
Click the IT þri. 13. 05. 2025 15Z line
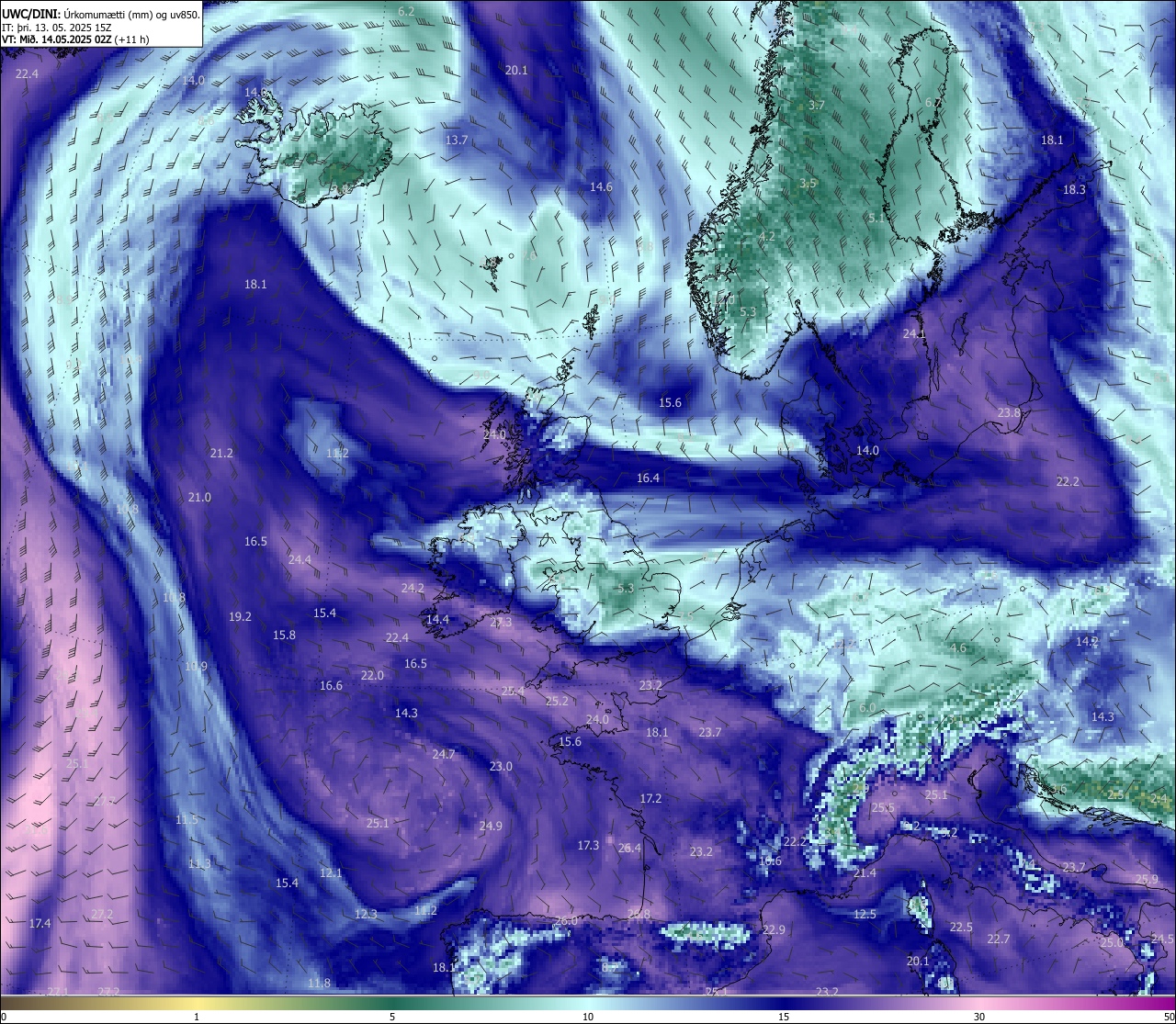57,27
